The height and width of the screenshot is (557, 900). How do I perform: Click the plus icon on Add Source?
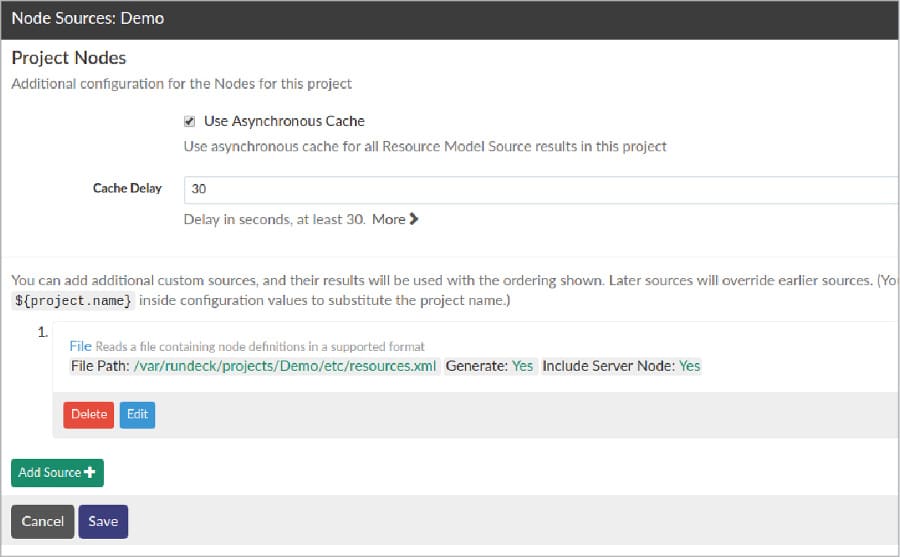pos(90,472)
